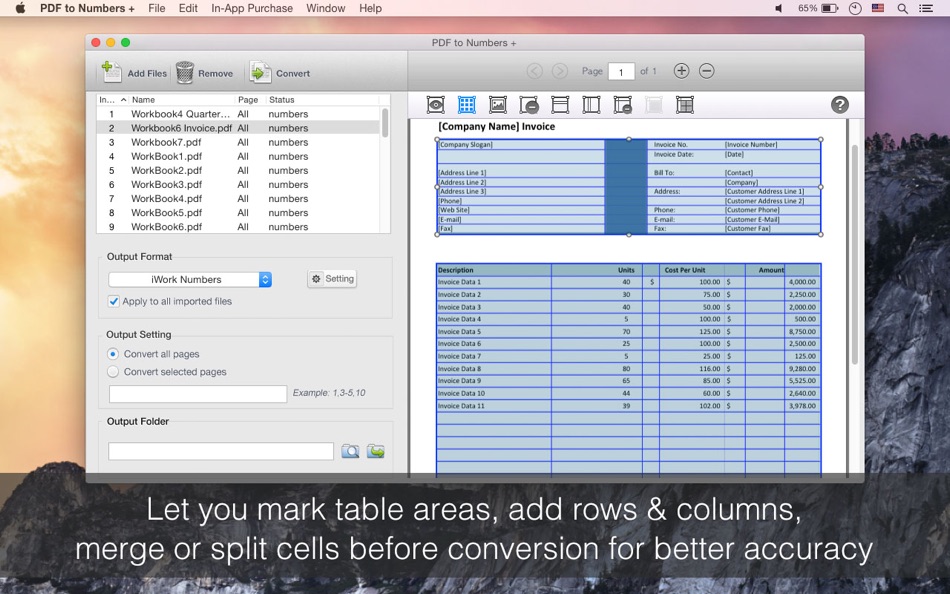Select the Workbook6 Invoice.pdf file row
The image size is (950, 594).
click(239, 128)
